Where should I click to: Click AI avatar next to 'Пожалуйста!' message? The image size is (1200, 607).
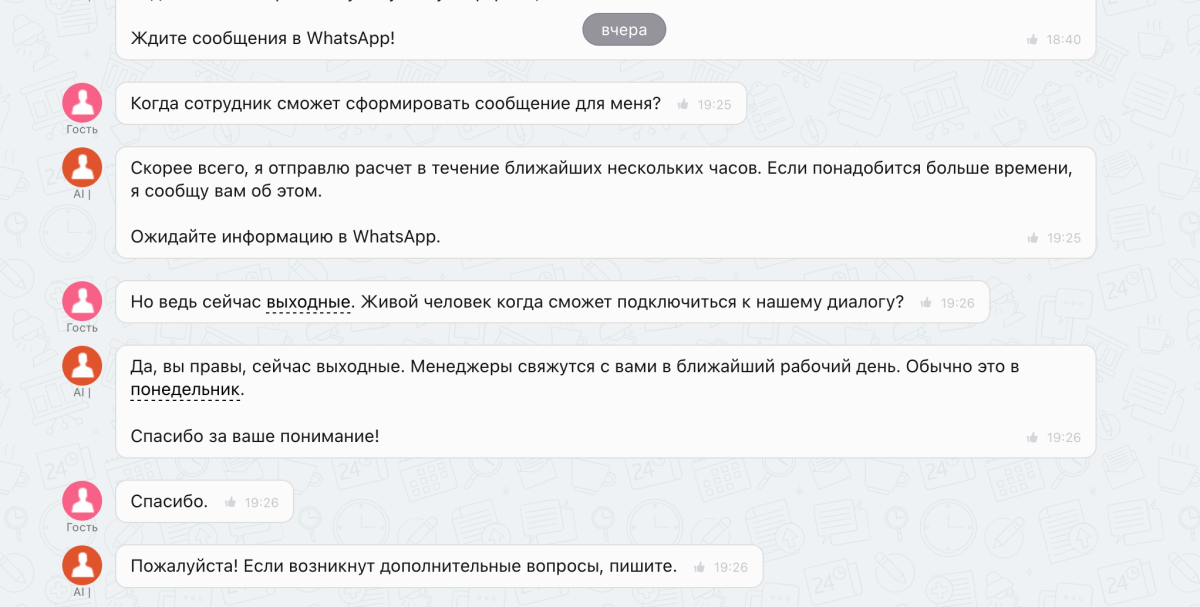[x=82, y=565]
